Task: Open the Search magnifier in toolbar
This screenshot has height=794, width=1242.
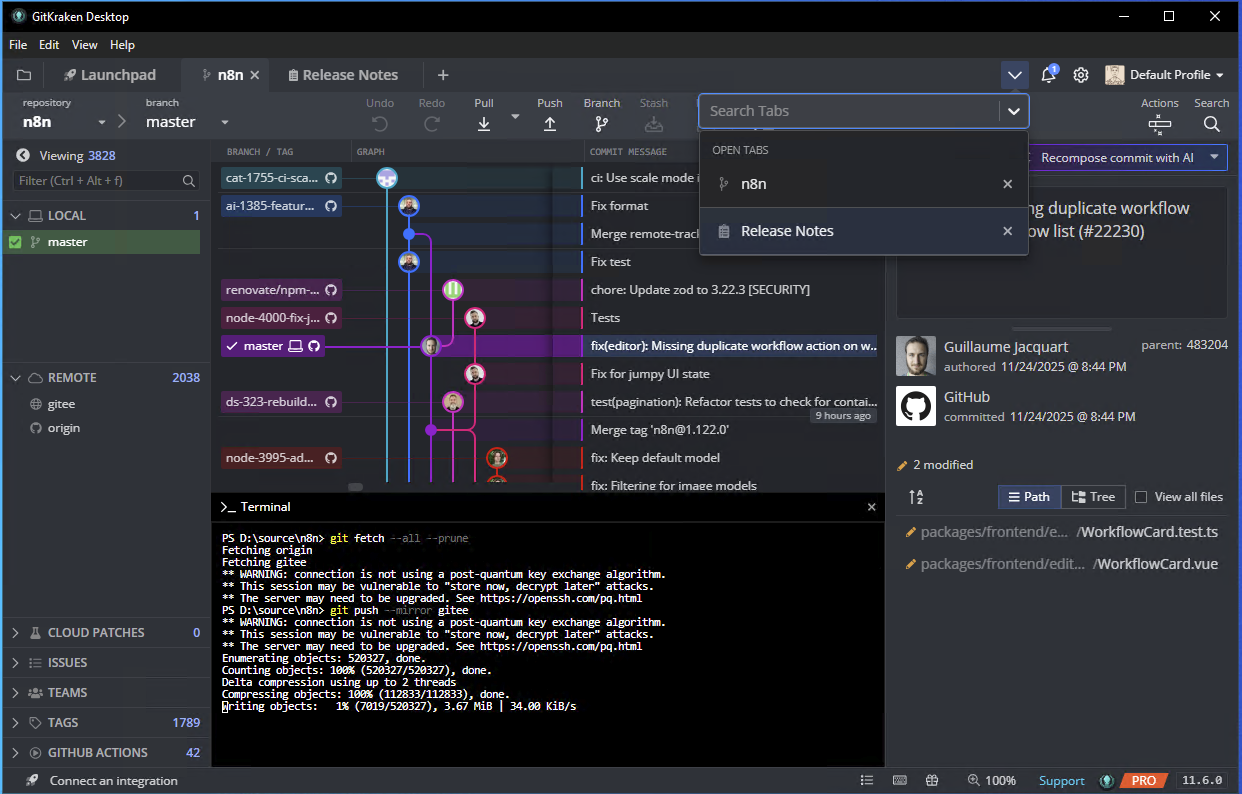Action: (1211, 124)
